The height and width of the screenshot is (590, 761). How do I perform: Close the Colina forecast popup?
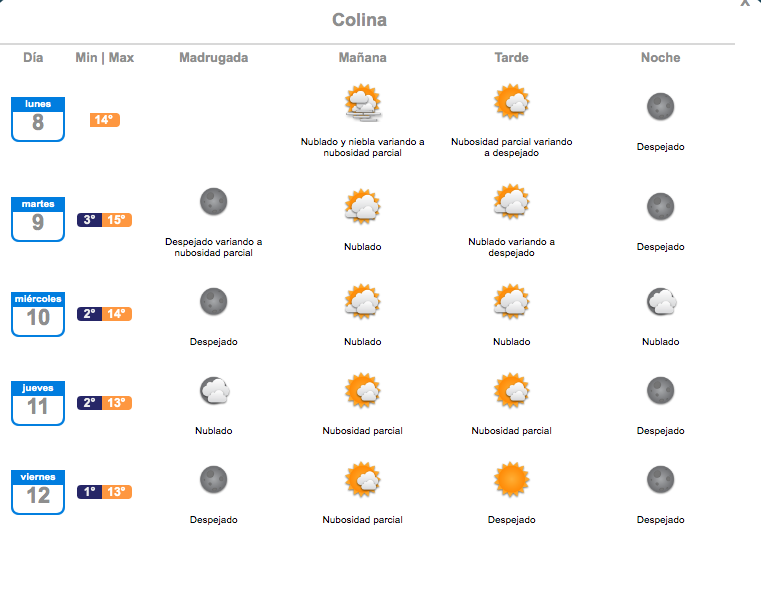pyautogui.click(x=745, y=3)
